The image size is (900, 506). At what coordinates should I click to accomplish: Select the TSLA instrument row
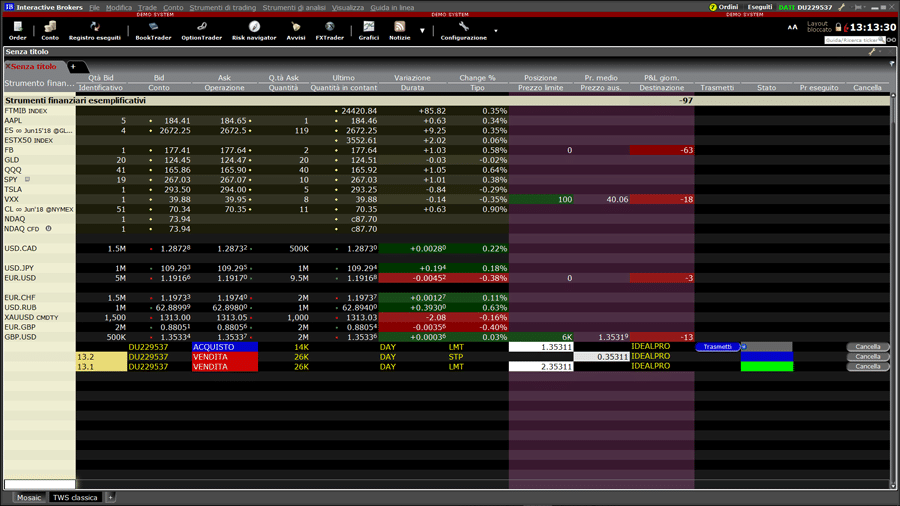pyautogui.click(x=447, y=189)
